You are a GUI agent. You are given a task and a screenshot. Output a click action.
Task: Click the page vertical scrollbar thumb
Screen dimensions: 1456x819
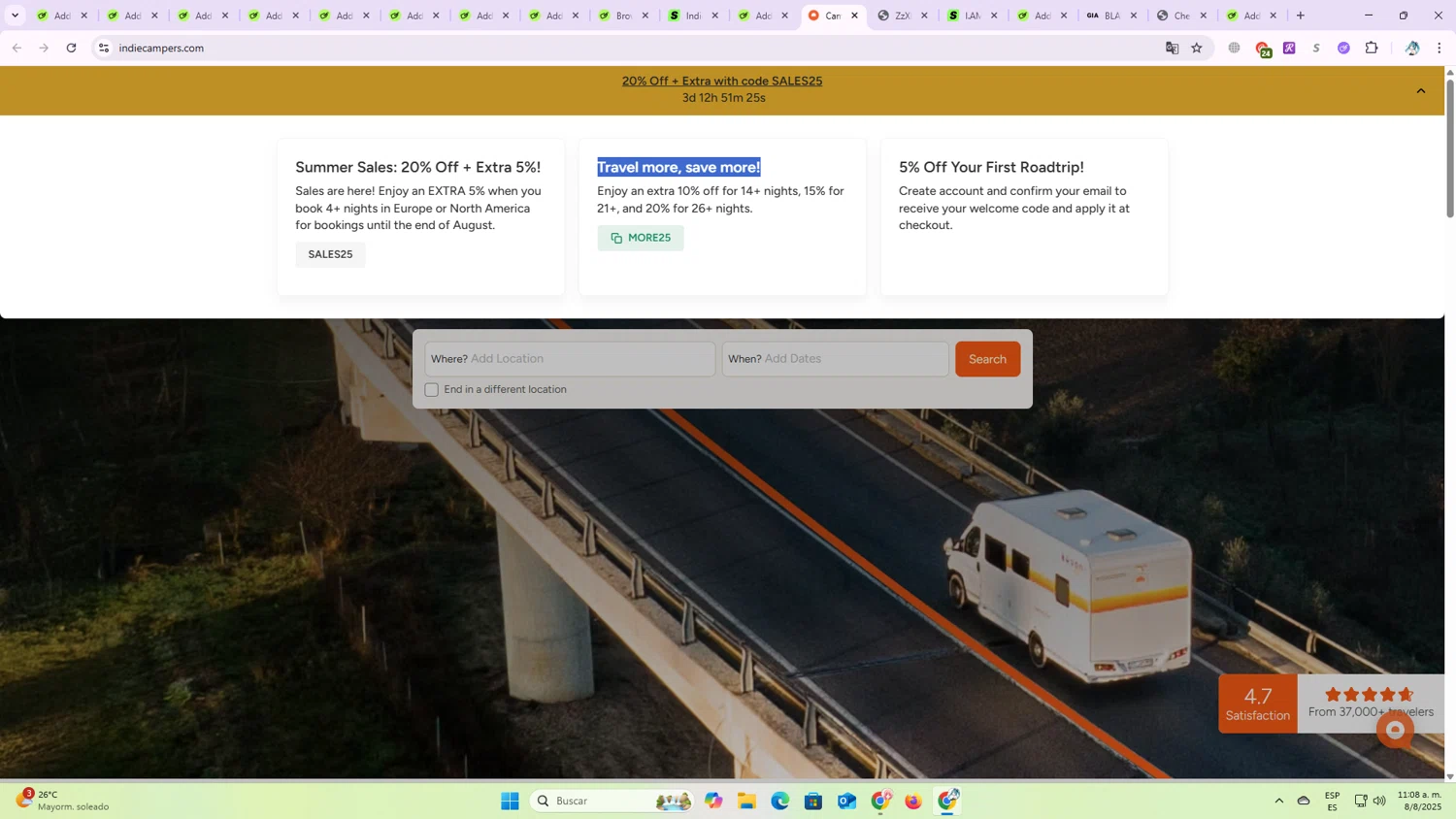1450,147
